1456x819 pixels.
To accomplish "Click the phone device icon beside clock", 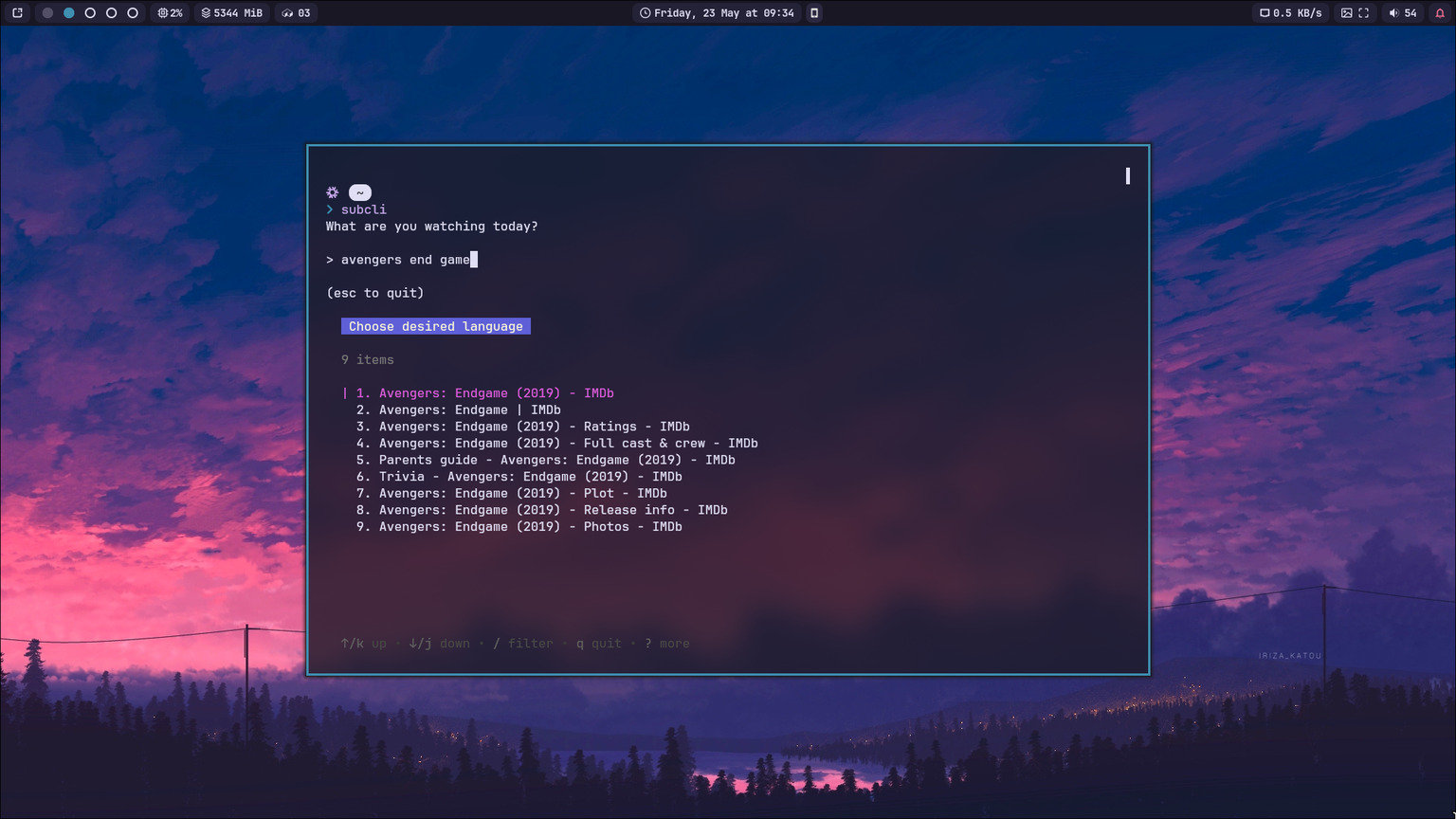I will click(813, 13).
